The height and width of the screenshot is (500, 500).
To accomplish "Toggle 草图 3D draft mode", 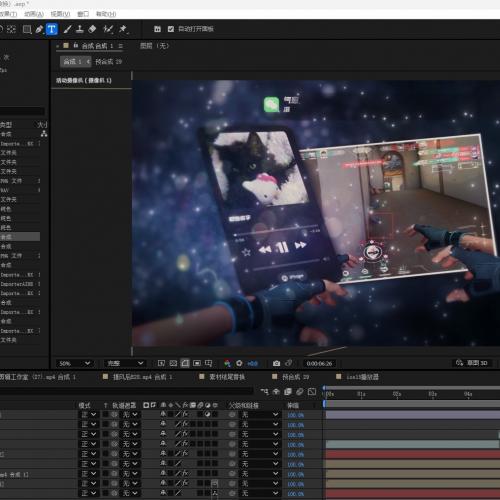I will point(472,363).
